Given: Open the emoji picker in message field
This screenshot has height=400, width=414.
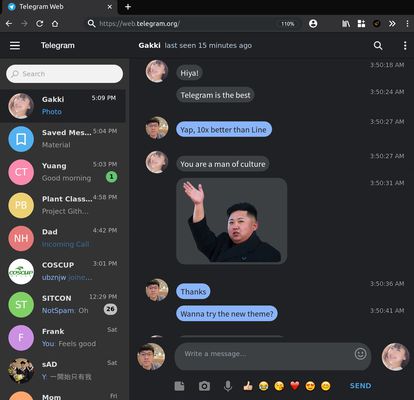Looking at the screenshot, I should pos(360,354).
